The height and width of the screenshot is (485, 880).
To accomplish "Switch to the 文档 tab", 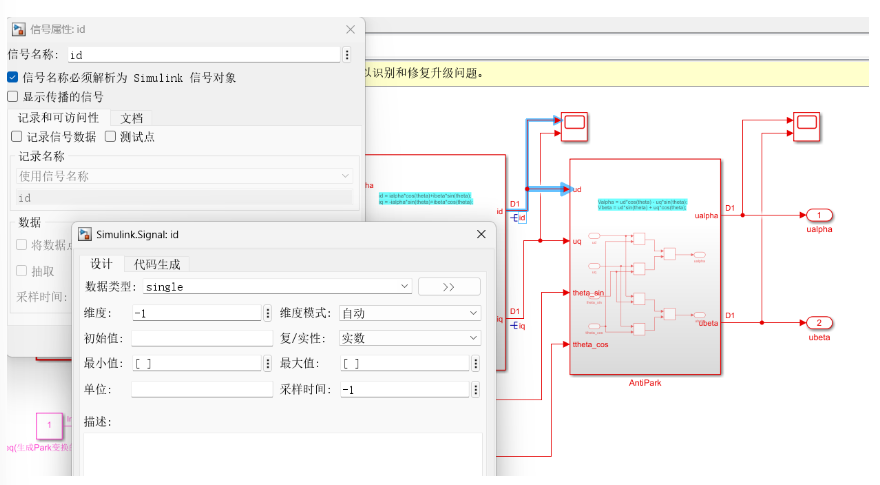I will pyautogui.click(x=132, y=118).
